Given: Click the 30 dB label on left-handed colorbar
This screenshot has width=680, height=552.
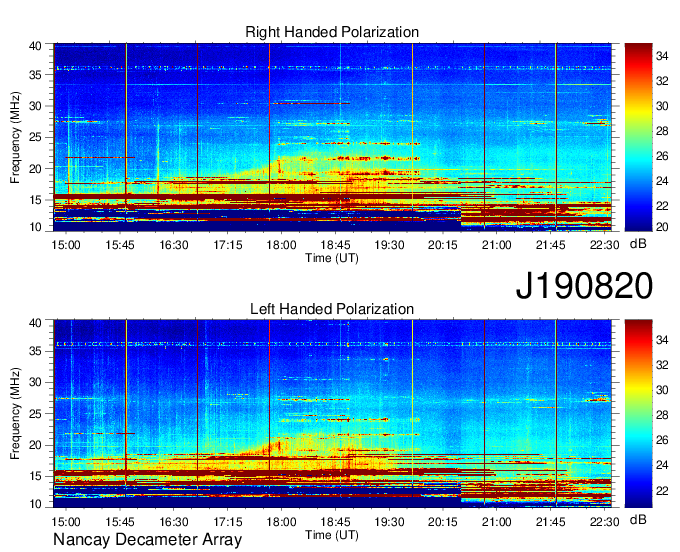Looking at the screenshot, I should pyautogui.click(x=662, y=390).
